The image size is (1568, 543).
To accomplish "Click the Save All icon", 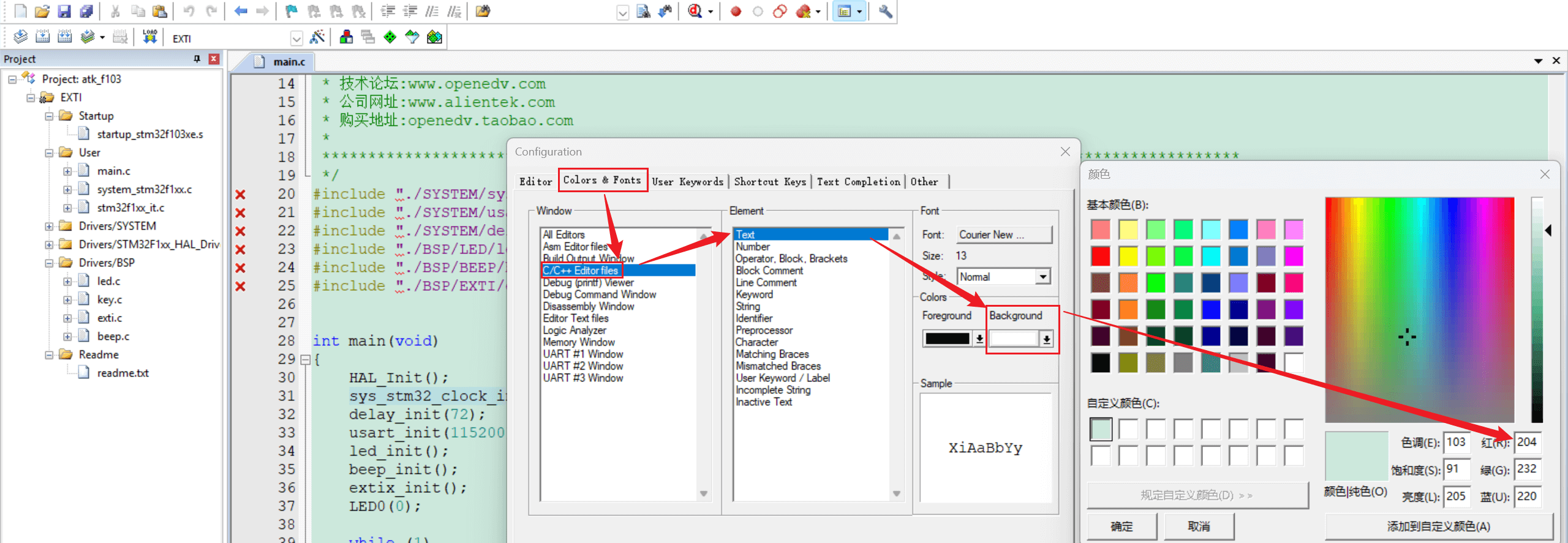I will click(86, 11).
